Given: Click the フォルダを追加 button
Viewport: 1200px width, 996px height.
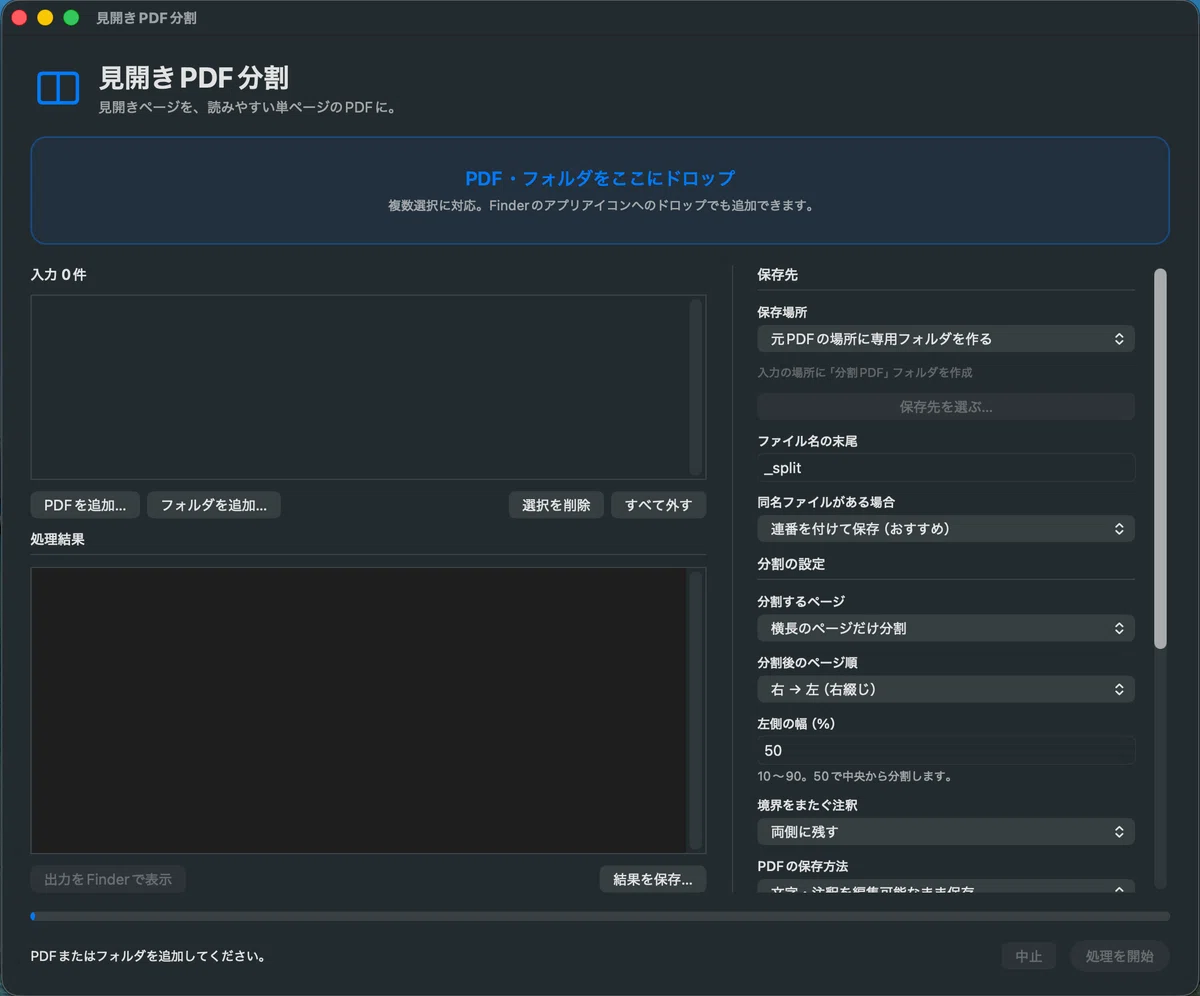Looking at the screenshot, I should click(214, 505).
